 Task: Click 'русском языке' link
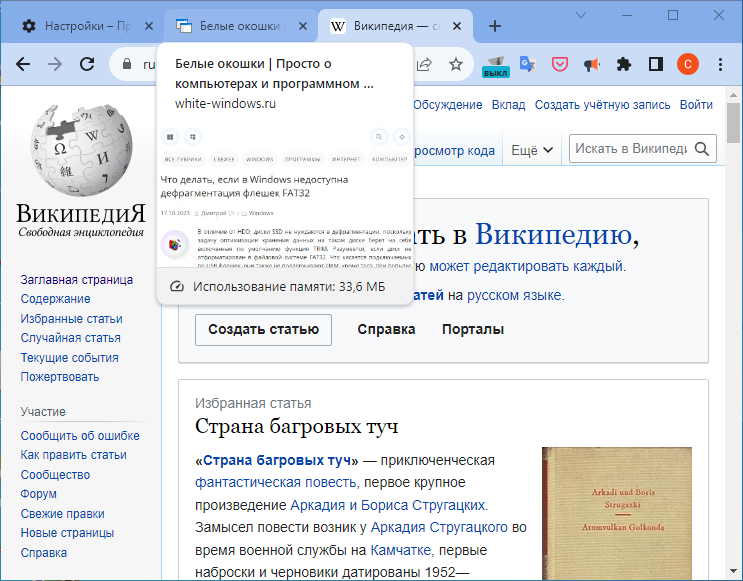514,296
